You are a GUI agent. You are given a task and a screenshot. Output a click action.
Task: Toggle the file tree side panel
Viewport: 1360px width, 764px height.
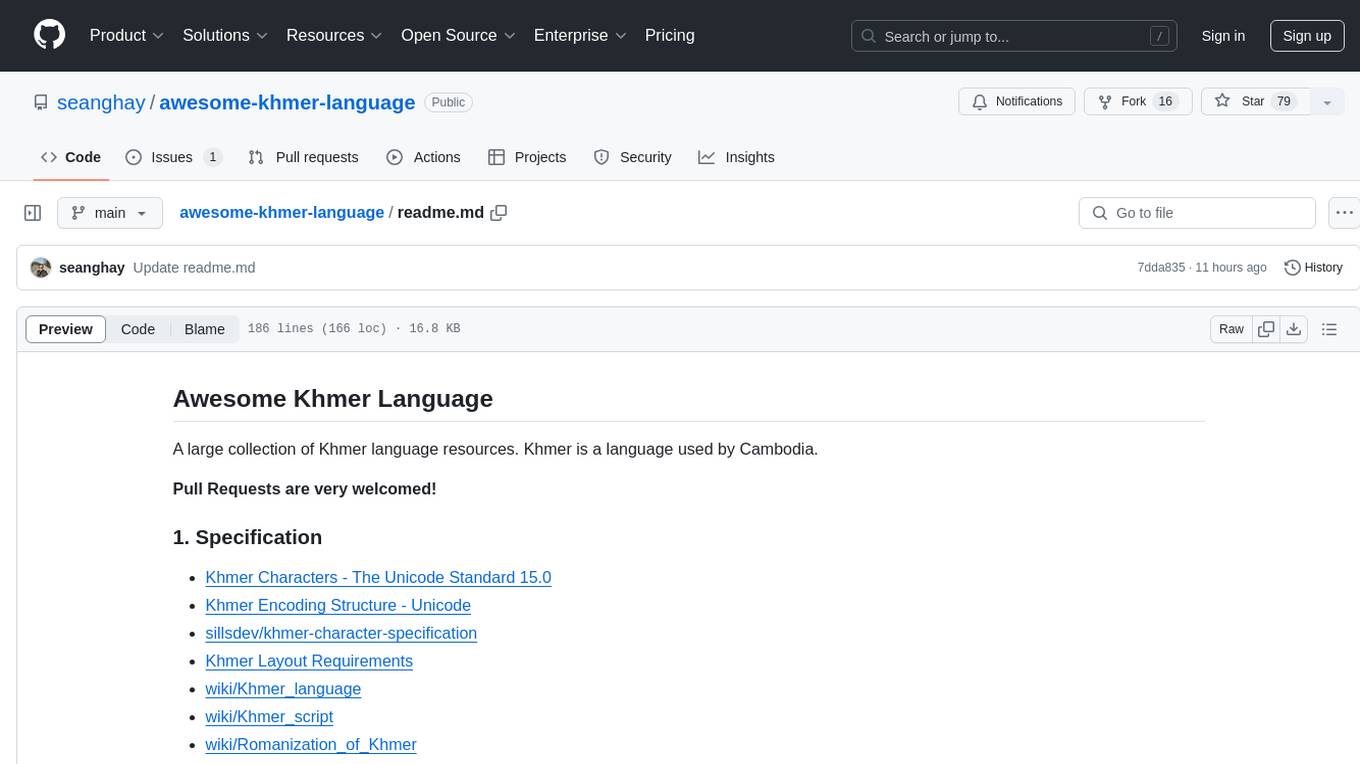tap(33, 213)
